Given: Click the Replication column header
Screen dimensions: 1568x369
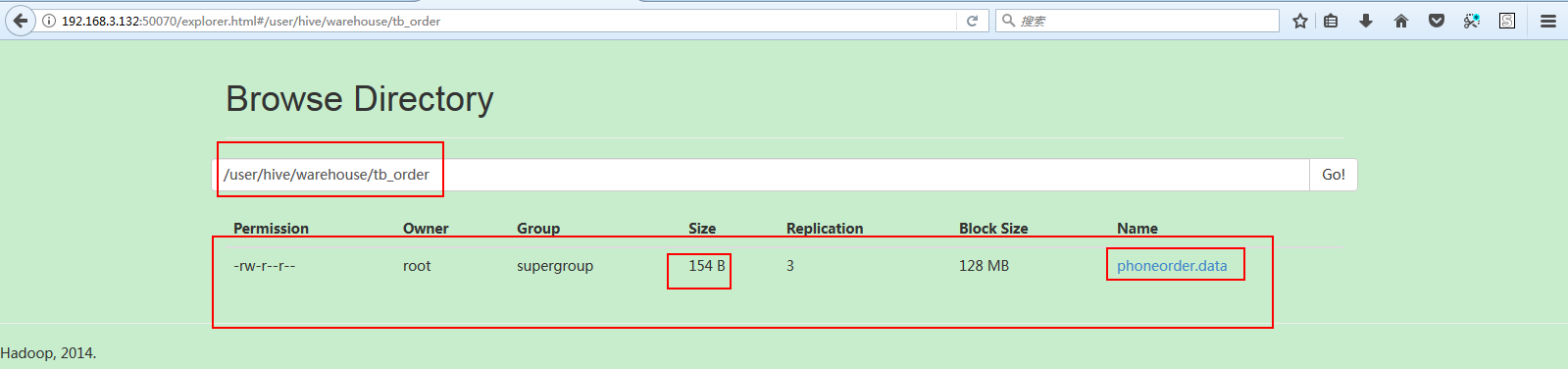Looking at the screenshot, I should [825, 229].
